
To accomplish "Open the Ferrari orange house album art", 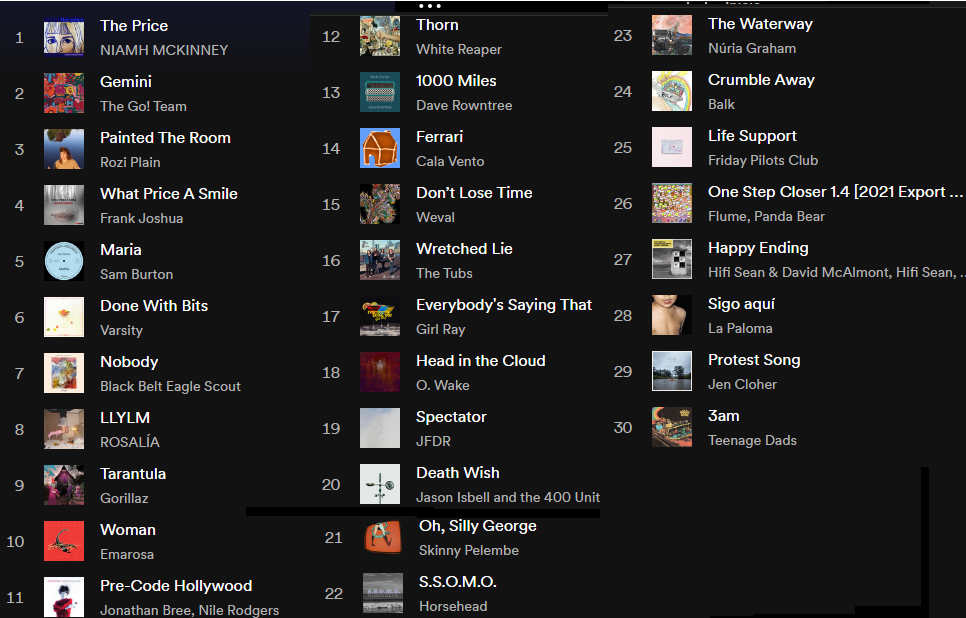I will [380, 148].
